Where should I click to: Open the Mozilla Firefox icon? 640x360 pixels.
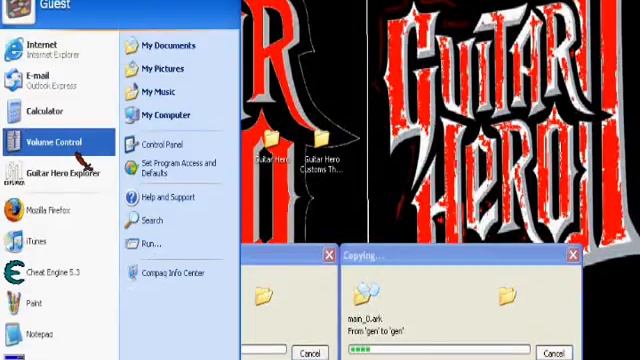(13, 210)
